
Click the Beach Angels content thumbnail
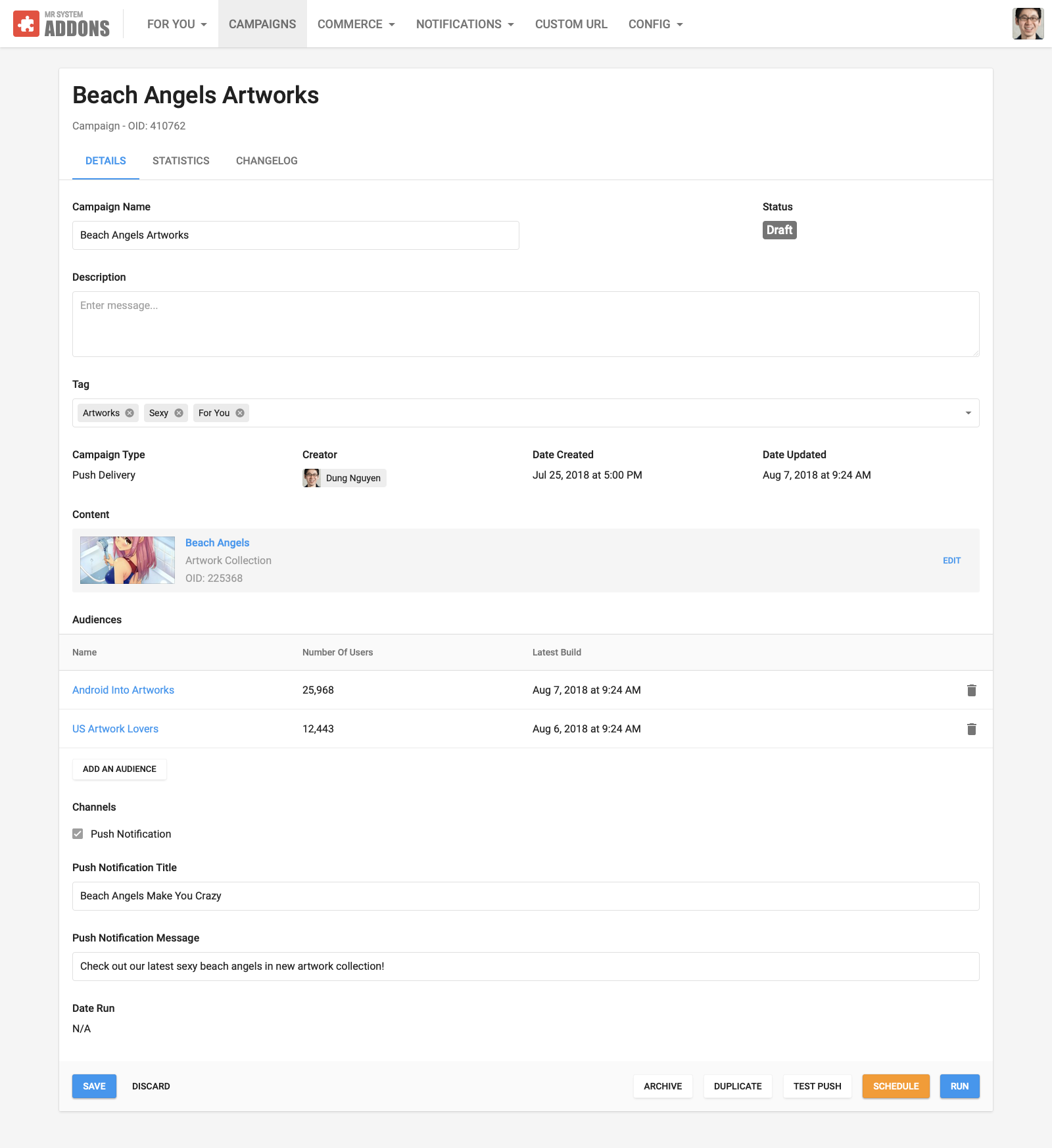(x=128, y=560)
